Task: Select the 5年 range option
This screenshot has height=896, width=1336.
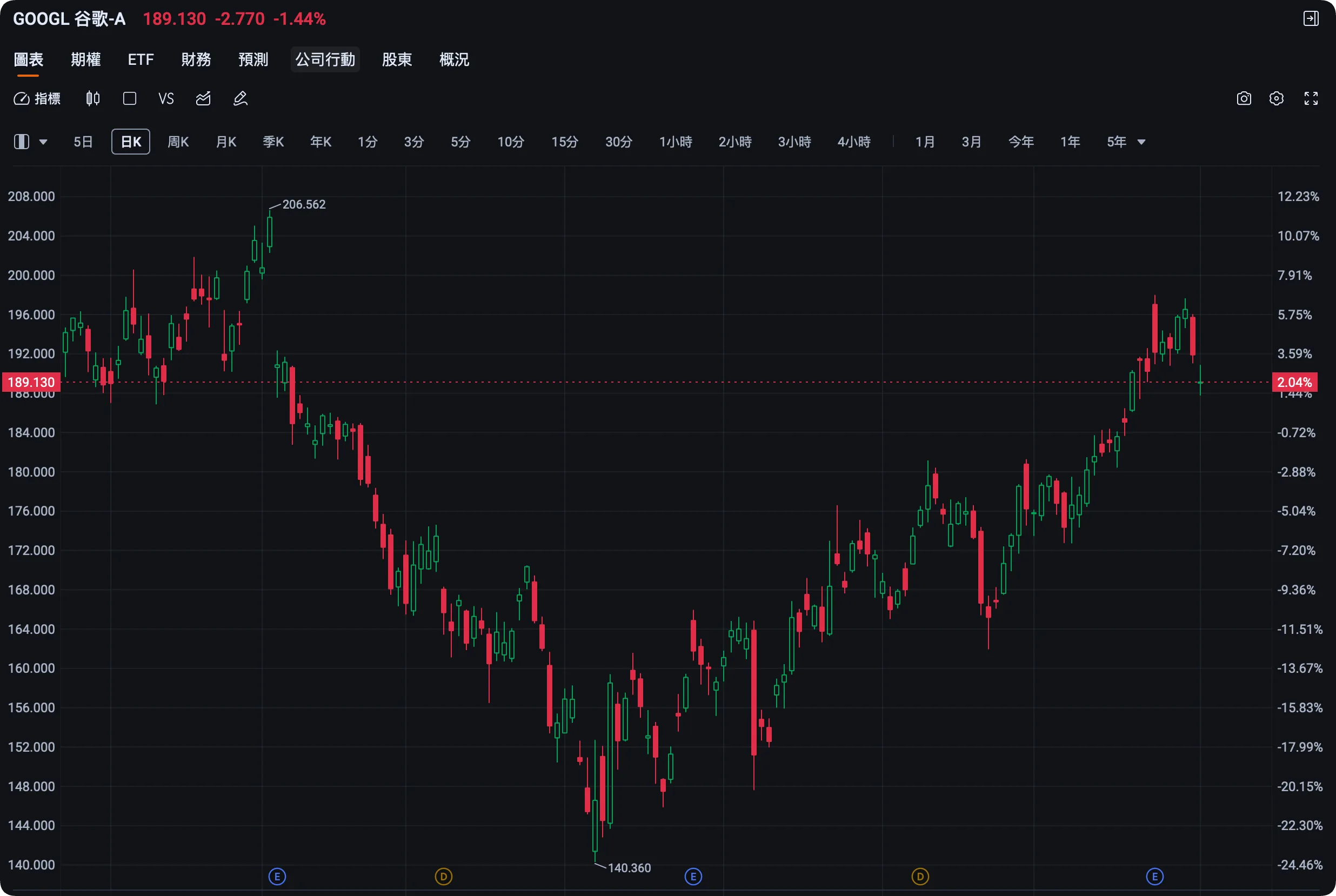Action: click(1117, 142)
